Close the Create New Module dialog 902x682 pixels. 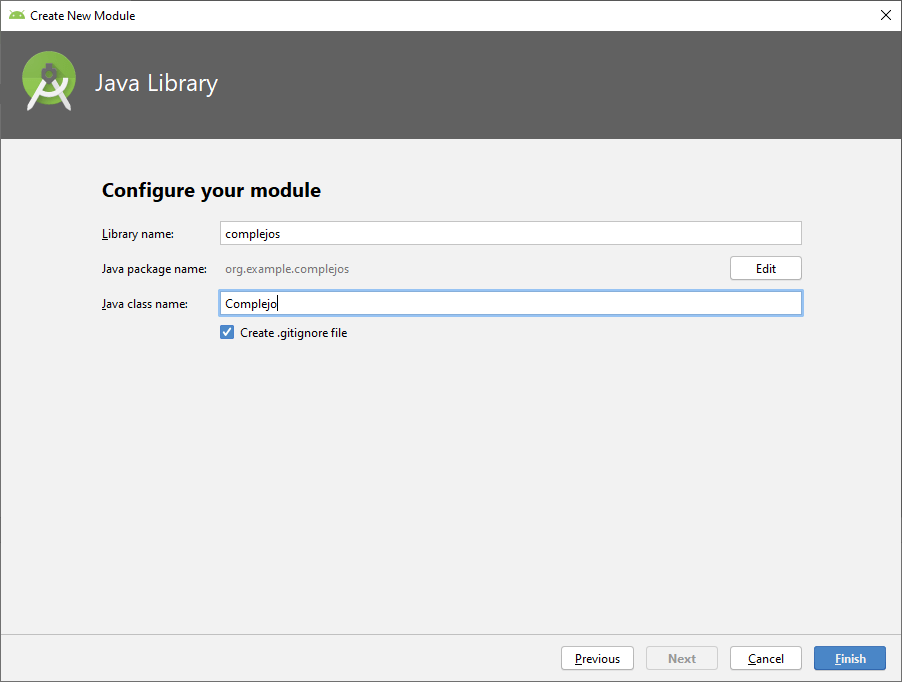click(x=885, y=15)
